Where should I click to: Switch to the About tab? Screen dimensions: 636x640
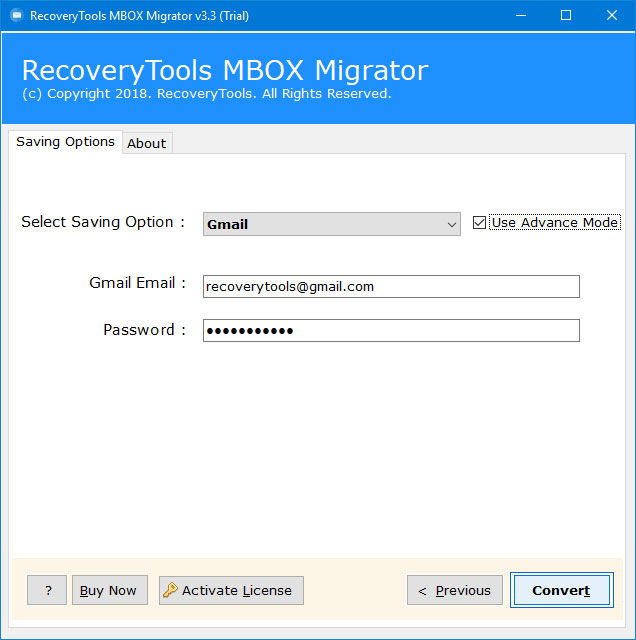coord(147,143)
